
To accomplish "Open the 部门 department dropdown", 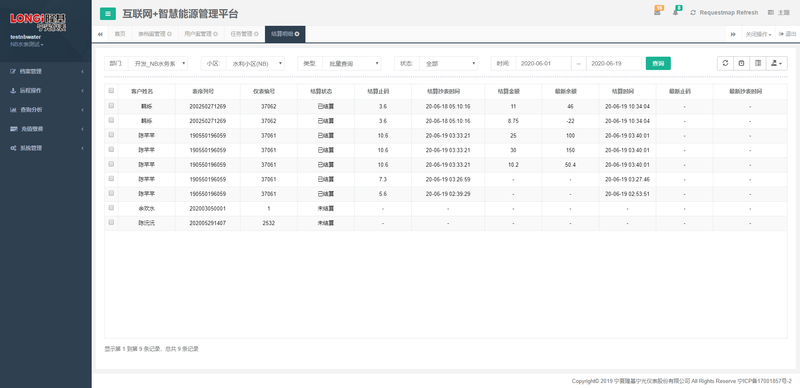I will [x=158, y=64].
